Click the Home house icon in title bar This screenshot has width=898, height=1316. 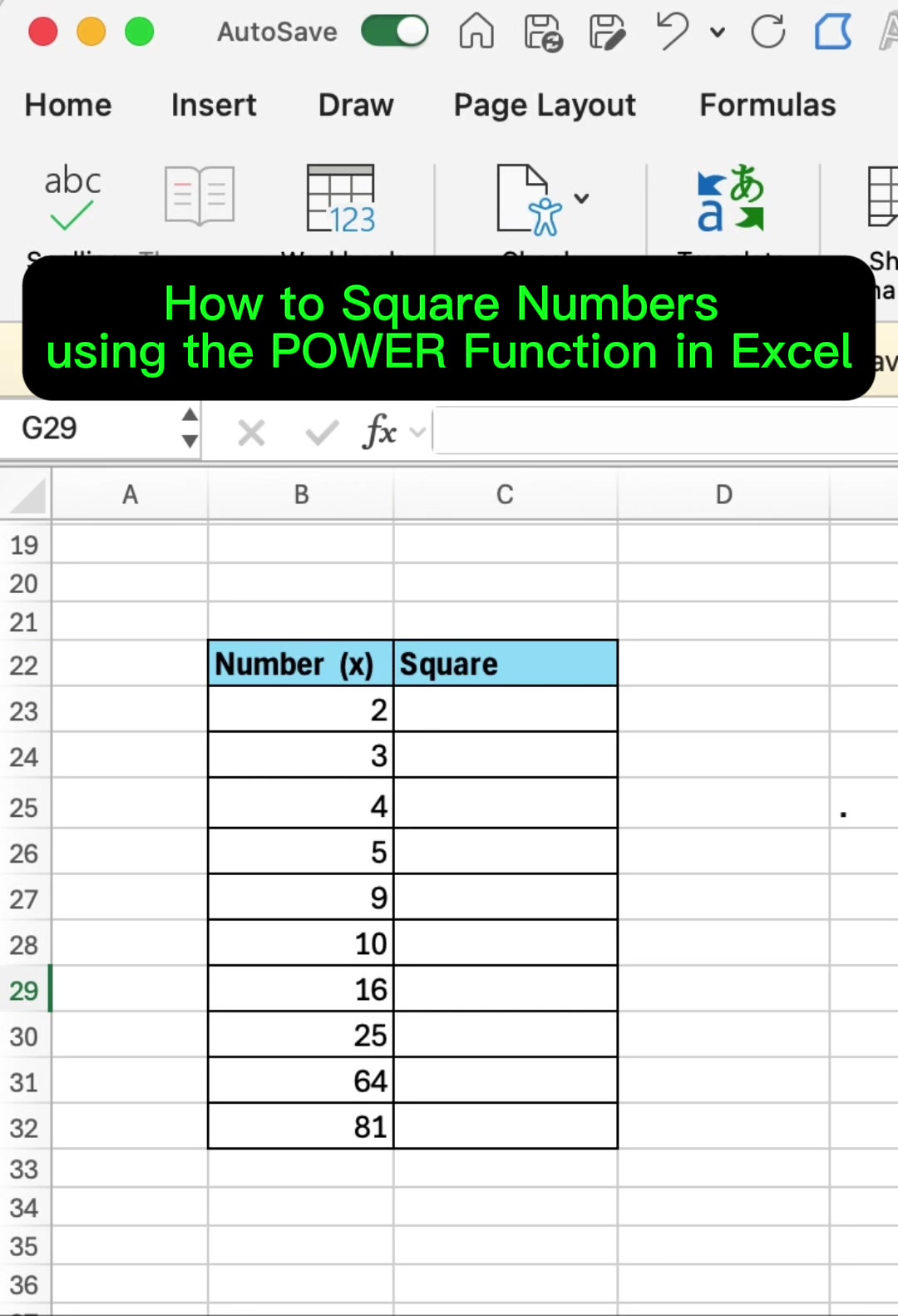(476, 32)
